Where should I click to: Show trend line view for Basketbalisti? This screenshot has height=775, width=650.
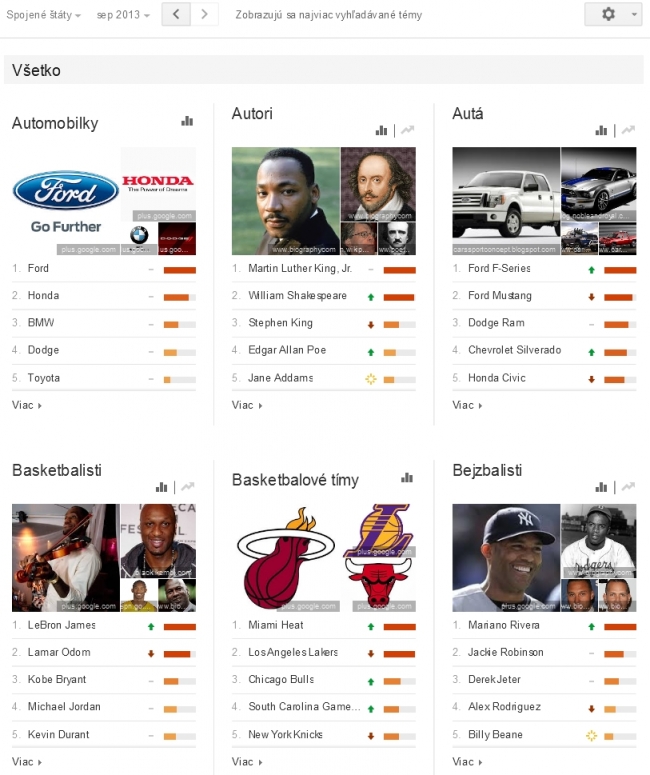click(x=187, y=487)
